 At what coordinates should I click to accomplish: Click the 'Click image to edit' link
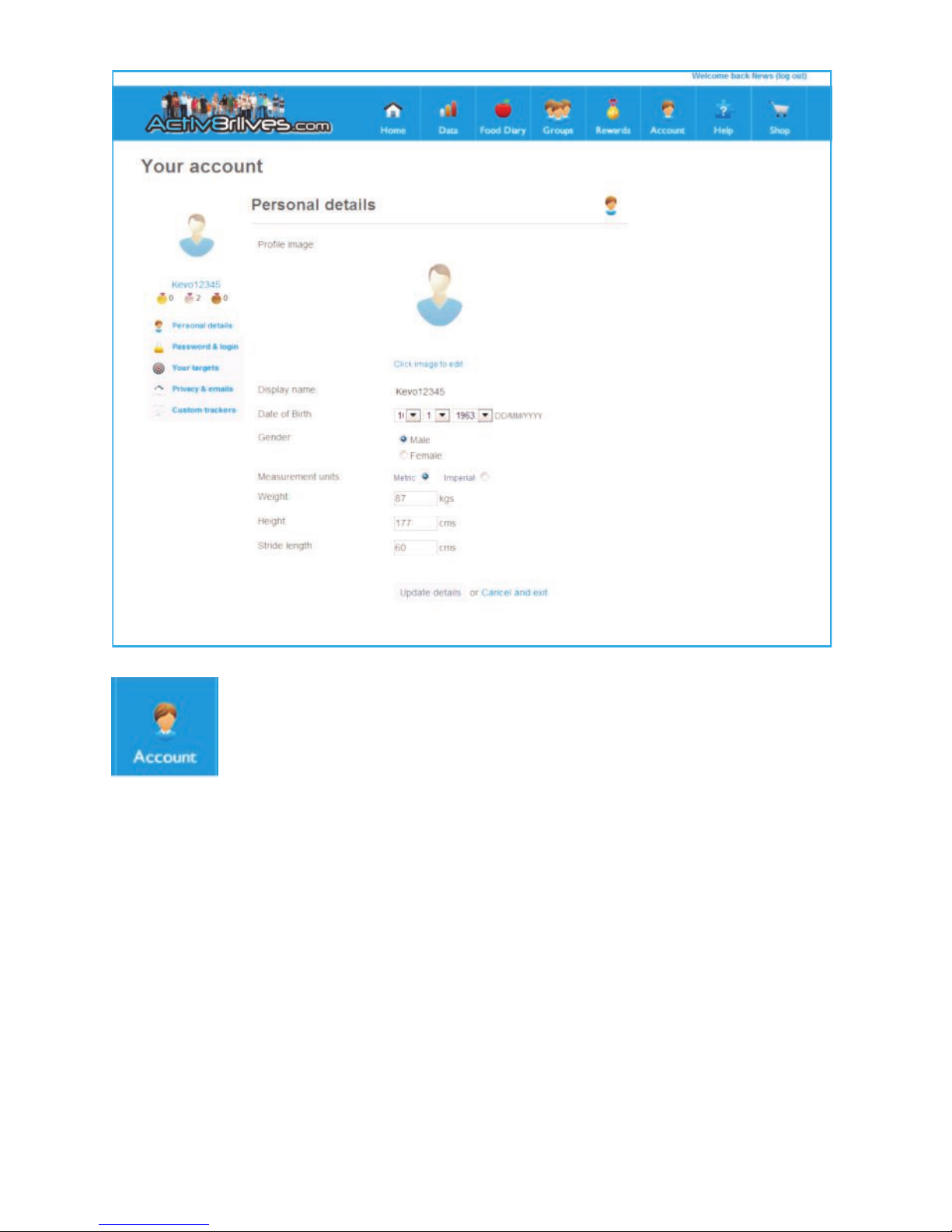pyautogui.click(x=428, y=364)
